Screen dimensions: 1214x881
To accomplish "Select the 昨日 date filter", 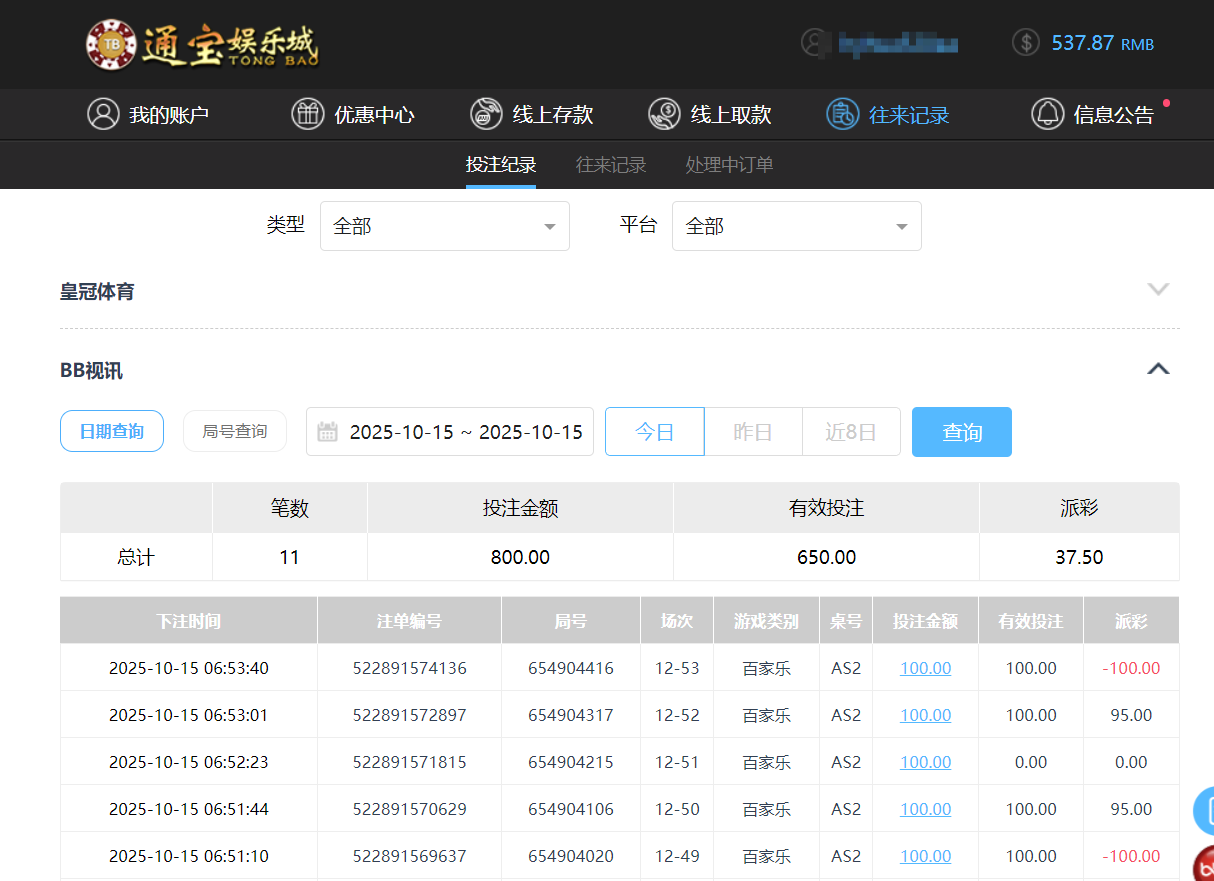I will point(753,431).
